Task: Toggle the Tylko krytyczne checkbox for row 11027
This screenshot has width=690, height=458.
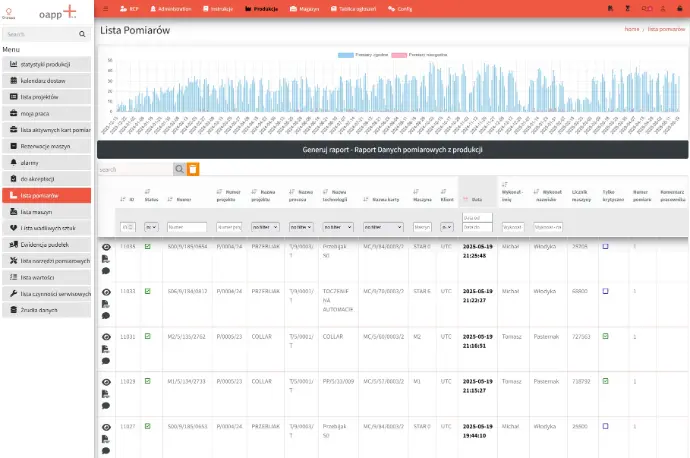Action: tap(606, 426)
